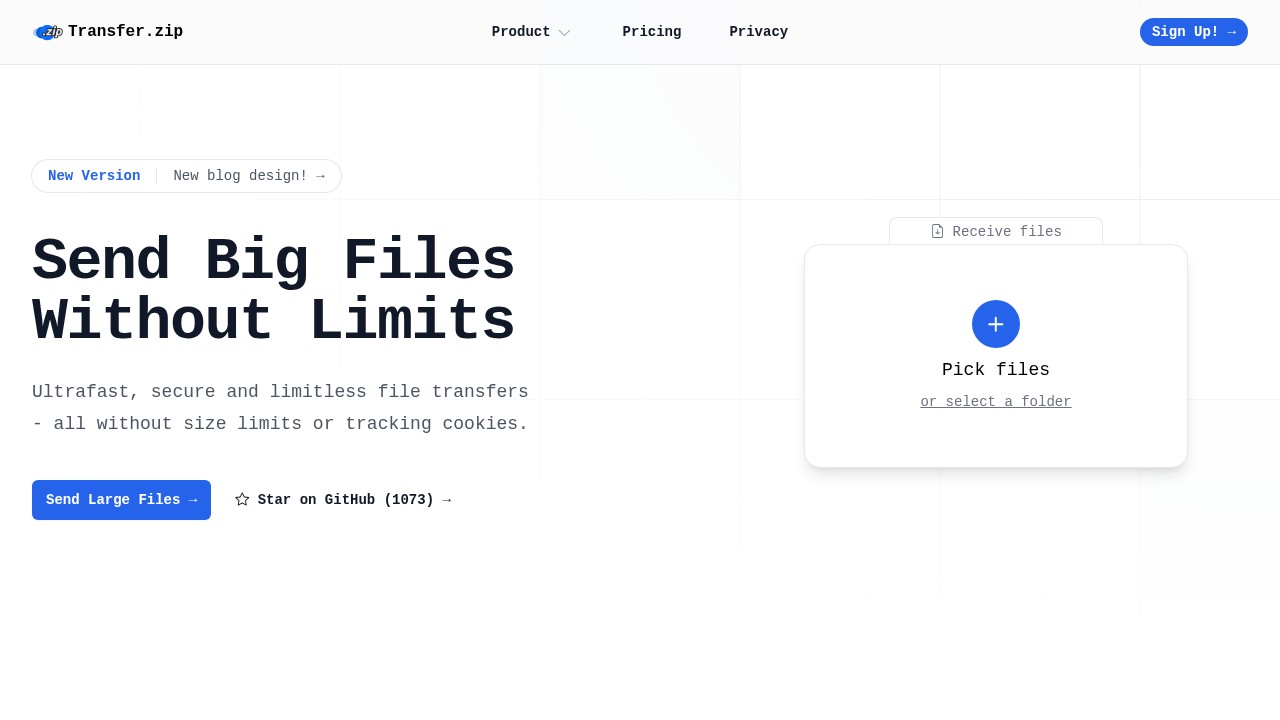
Task: Click the star icon beside GitHub link
Action: pyautogui.click(x=242, y=499)
